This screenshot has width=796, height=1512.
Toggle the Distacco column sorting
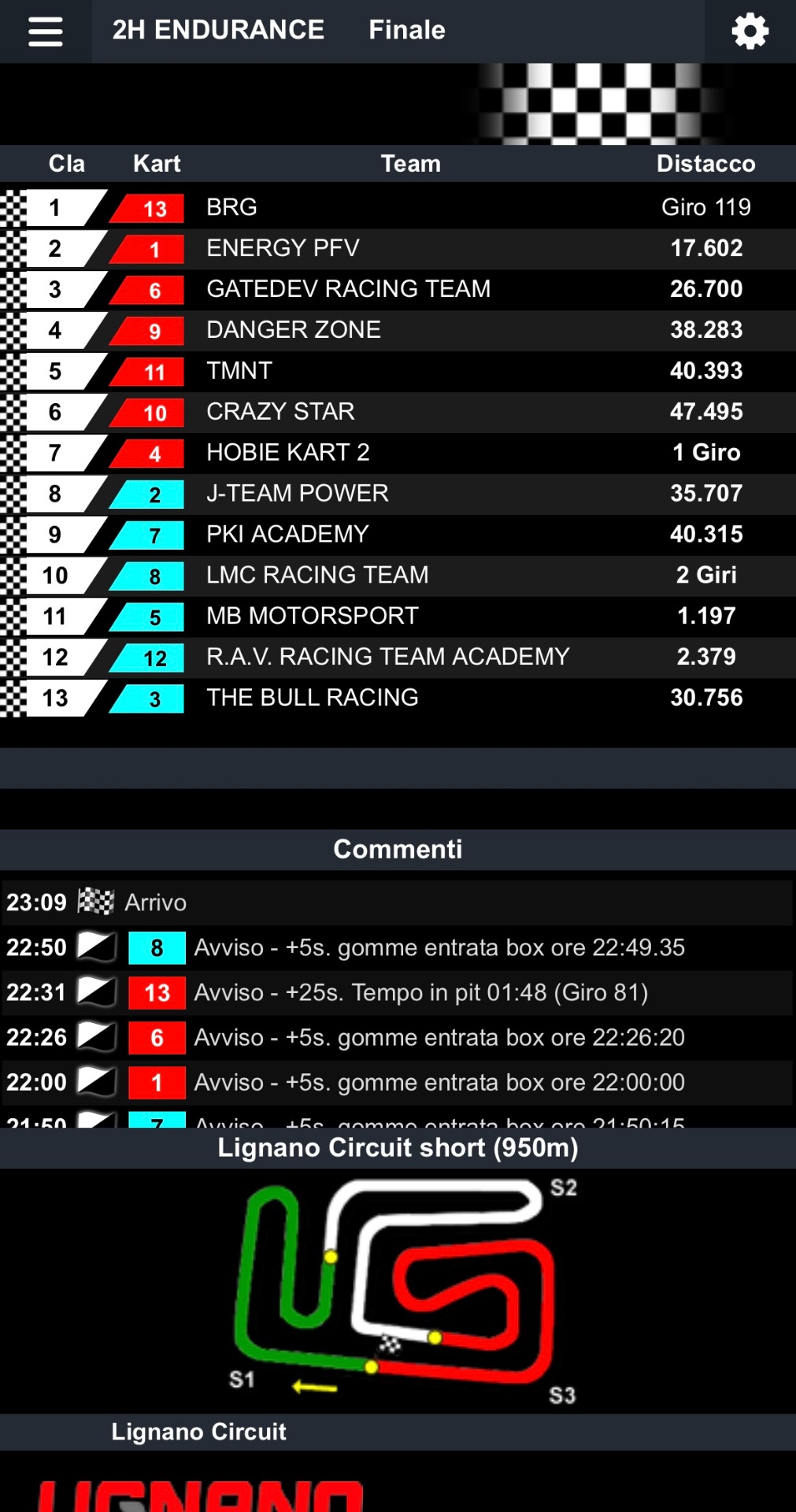(705, 163)
